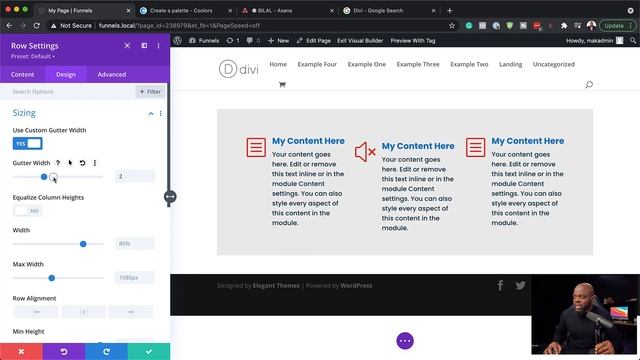The image size is (640, 360).
Task: Switch to Divi - Google Search tab
Action: (389, 11)
